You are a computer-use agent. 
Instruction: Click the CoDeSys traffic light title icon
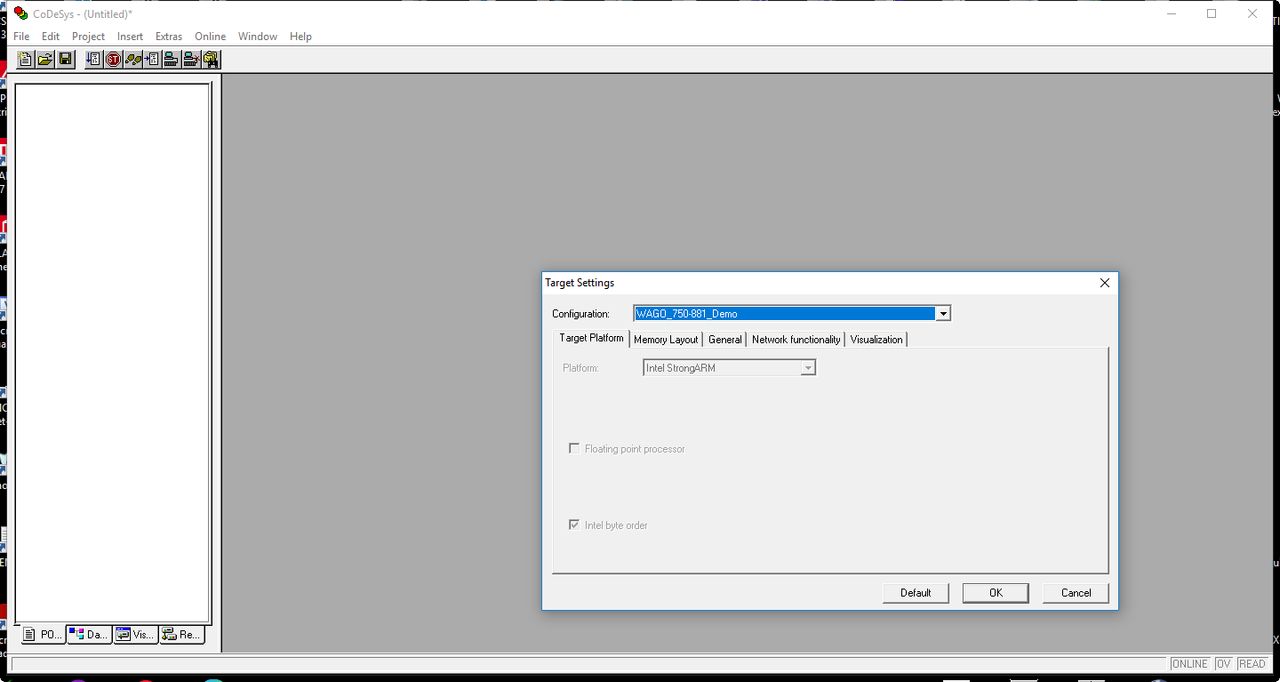pyautogui.click(x=21, y=14)
